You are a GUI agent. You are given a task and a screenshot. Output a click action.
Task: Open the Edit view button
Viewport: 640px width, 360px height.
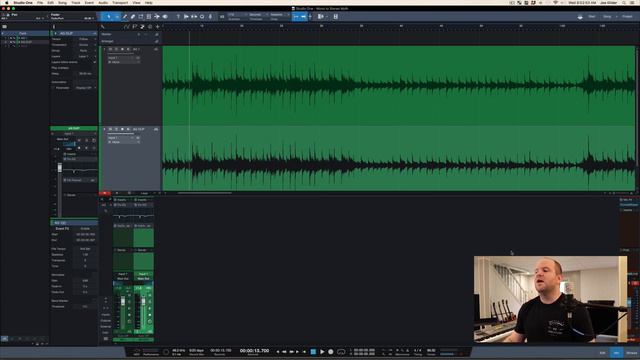(602, 353)
